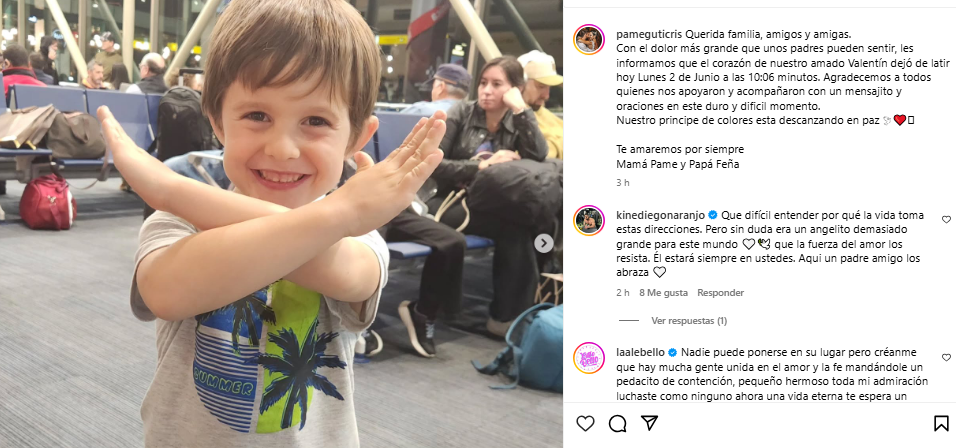Click Responder under kinediegonaranjo's comment
The width and height of the screenshot is (963, 448).
coord(720,293)
